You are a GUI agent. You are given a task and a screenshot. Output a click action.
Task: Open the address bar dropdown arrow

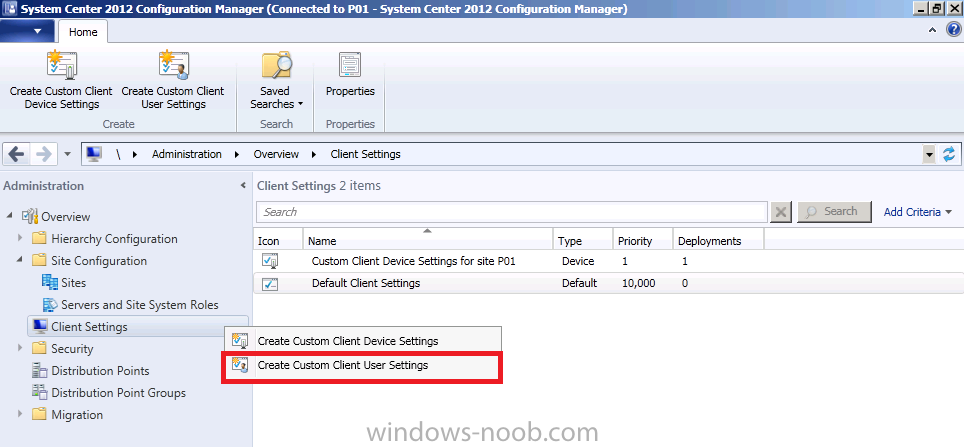[929, 154]
